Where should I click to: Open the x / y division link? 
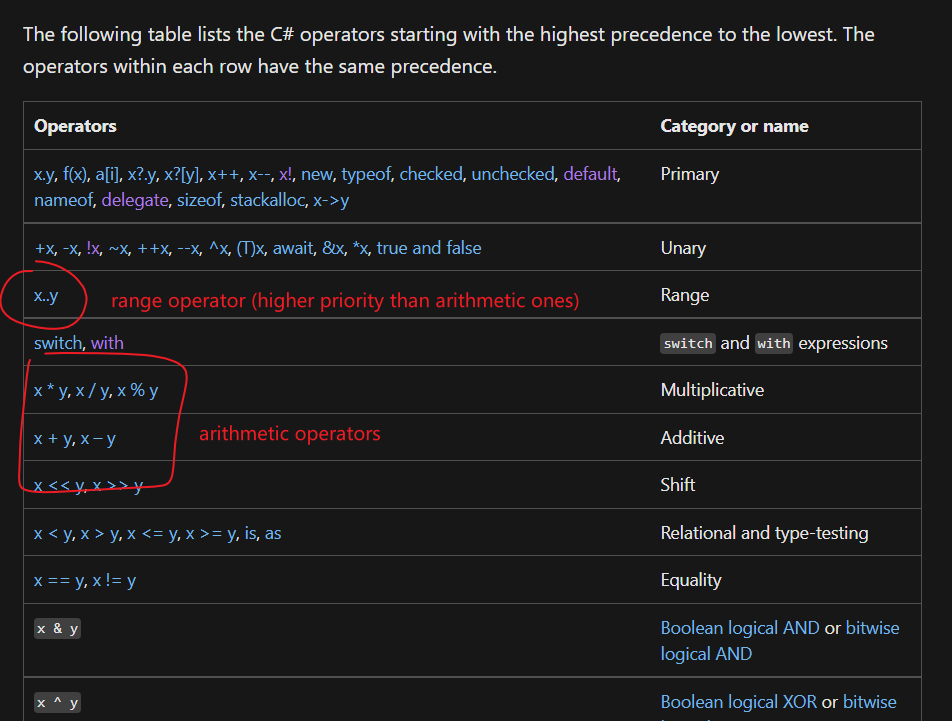point(92,390)
